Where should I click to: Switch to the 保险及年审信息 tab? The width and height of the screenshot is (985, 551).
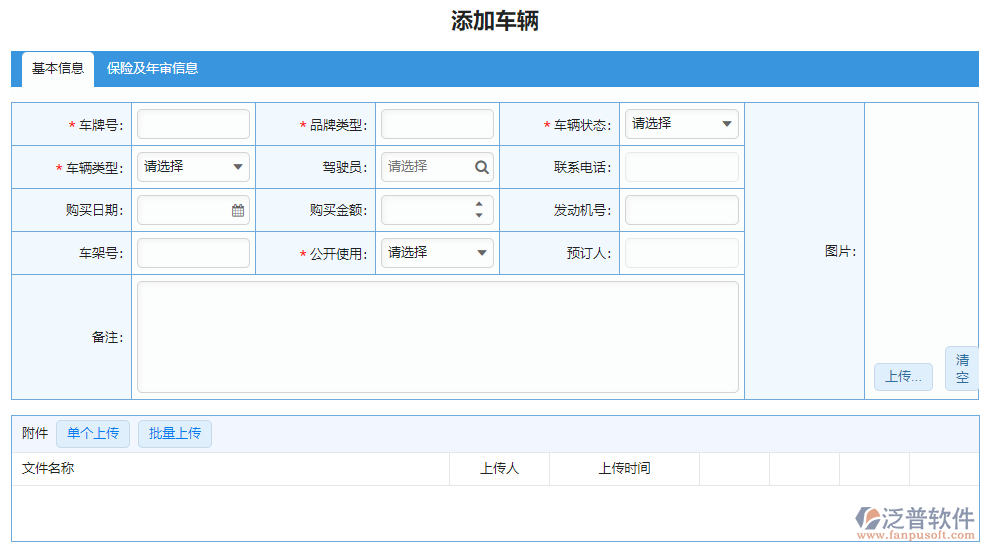[x=152, y=69]
